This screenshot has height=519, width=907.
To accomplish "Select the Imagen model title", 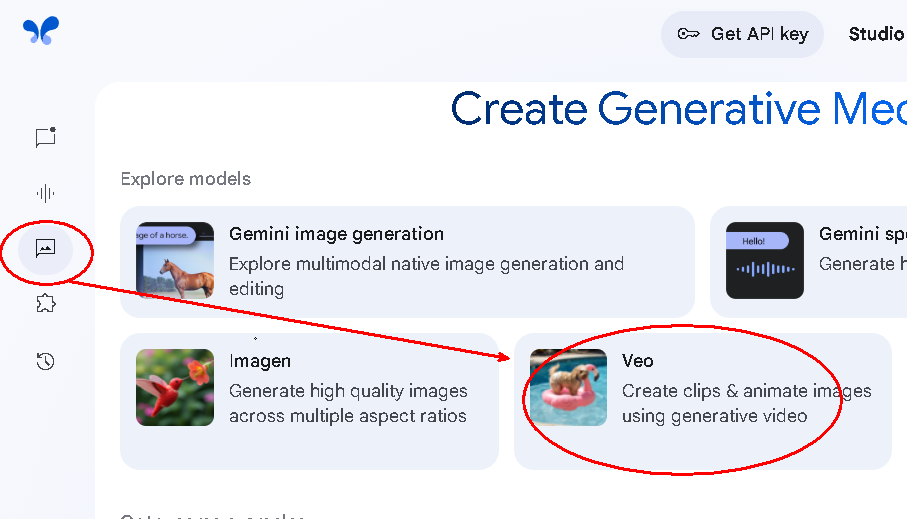I will coord(260,361).
